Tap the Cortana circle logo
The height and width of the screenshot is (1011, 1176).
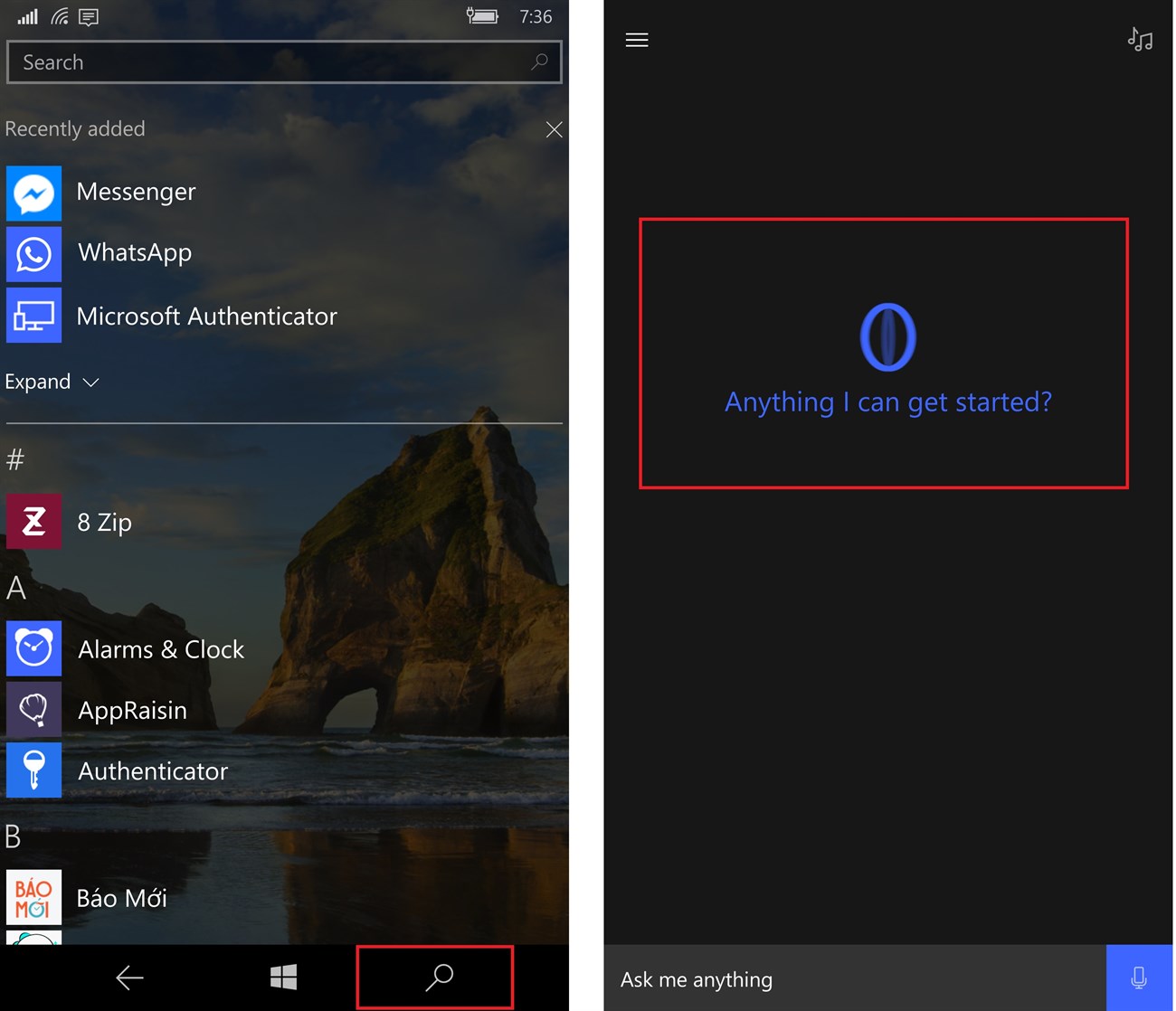[887, 336]
